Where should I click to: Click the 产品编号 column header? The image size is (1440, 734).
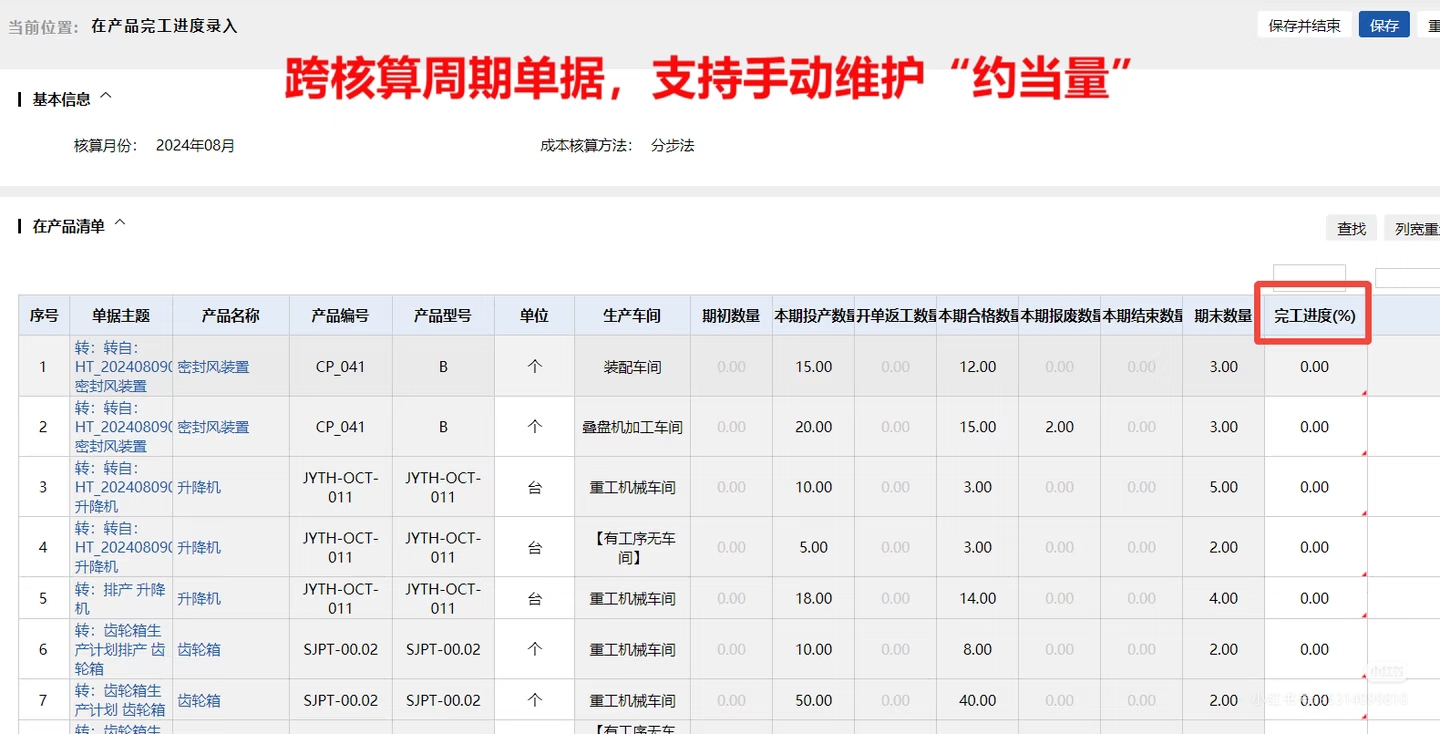[x=340, y=315]
